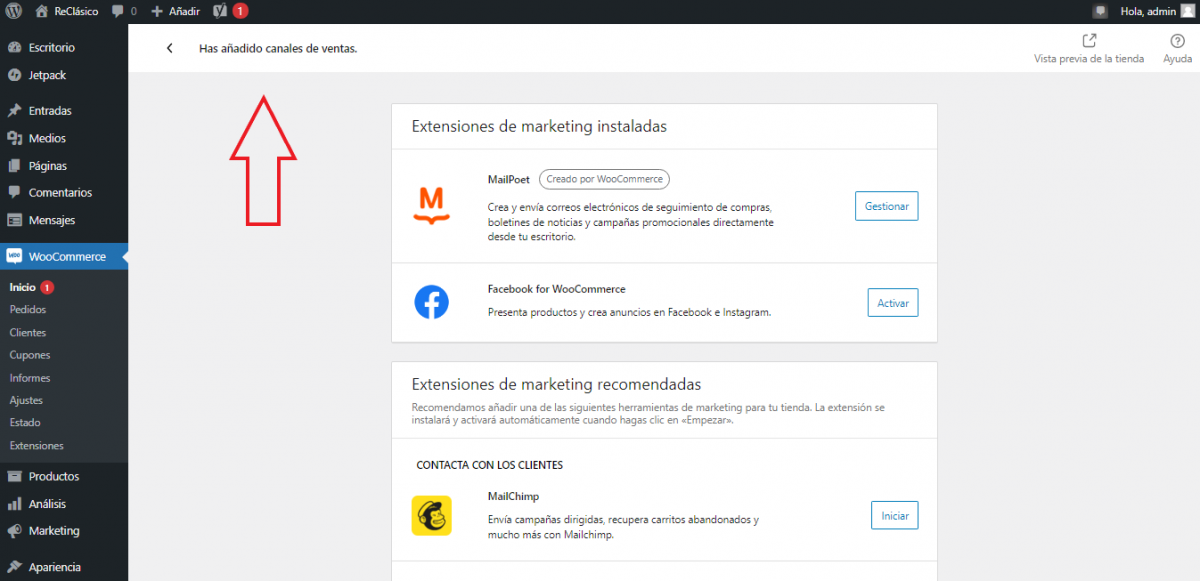Open store preview external link icon
This screenshot has height=581, width=1200.
(1089, 41)
